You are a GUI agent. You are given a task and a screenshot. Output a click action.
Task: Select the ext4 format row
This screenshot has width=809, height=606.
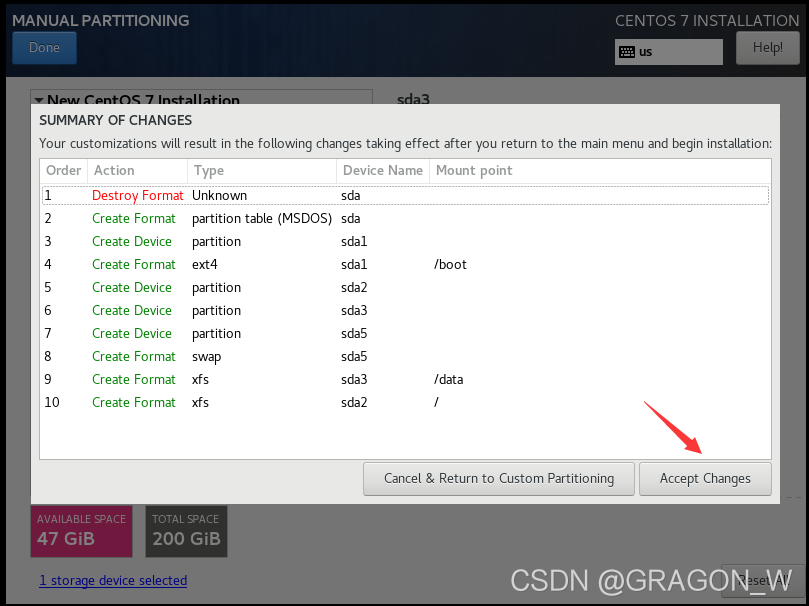[406, 265]
